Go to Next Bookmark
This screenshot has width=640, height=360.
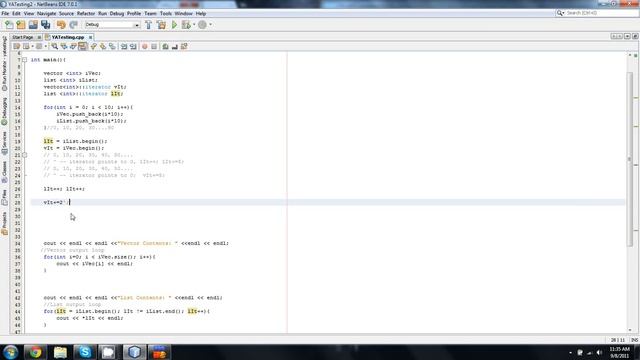coord(103,47)
